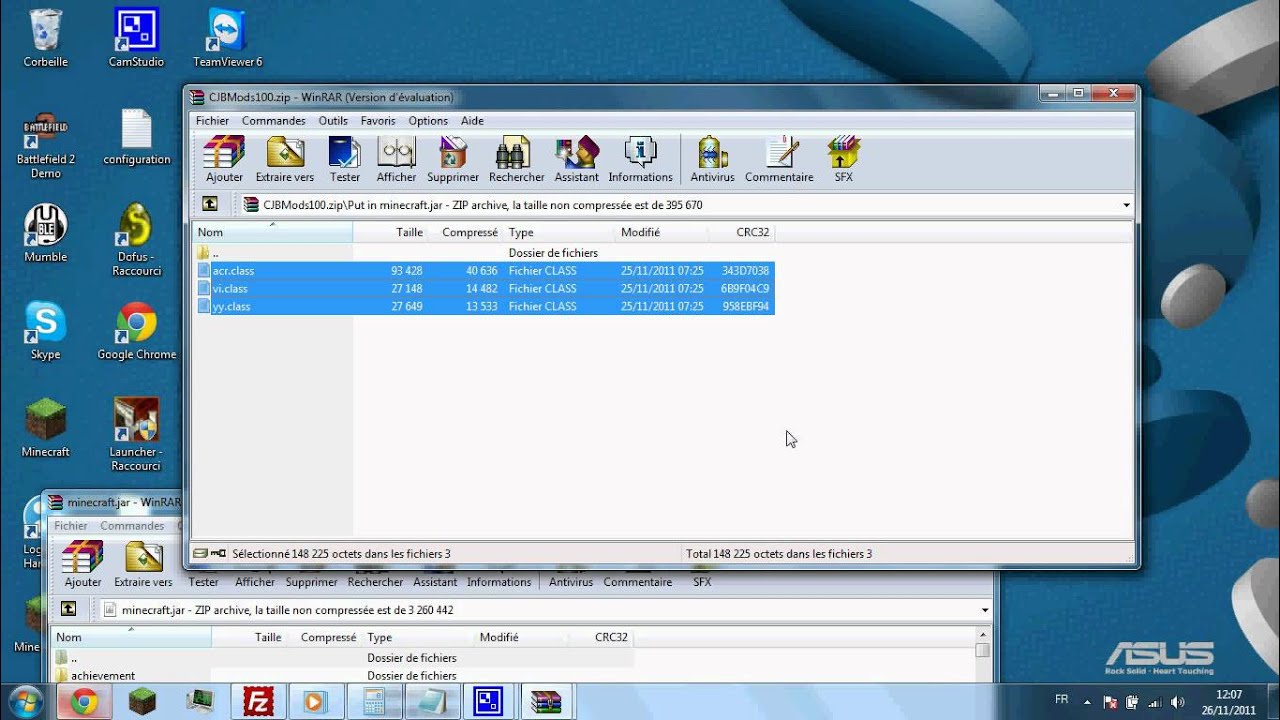Click the FileZilla icon in the taskbar
Viewport: 1280px width, 720px height.
[x=258, y=702]
